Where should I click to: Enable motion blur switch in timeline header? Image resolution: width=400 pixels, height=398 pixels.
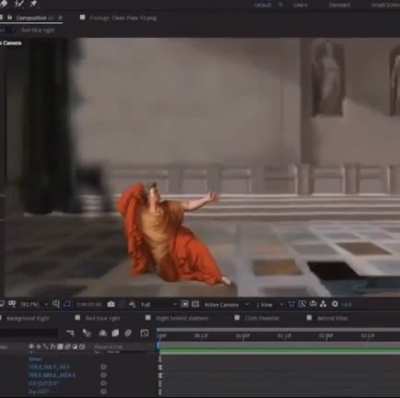point(128,333)
